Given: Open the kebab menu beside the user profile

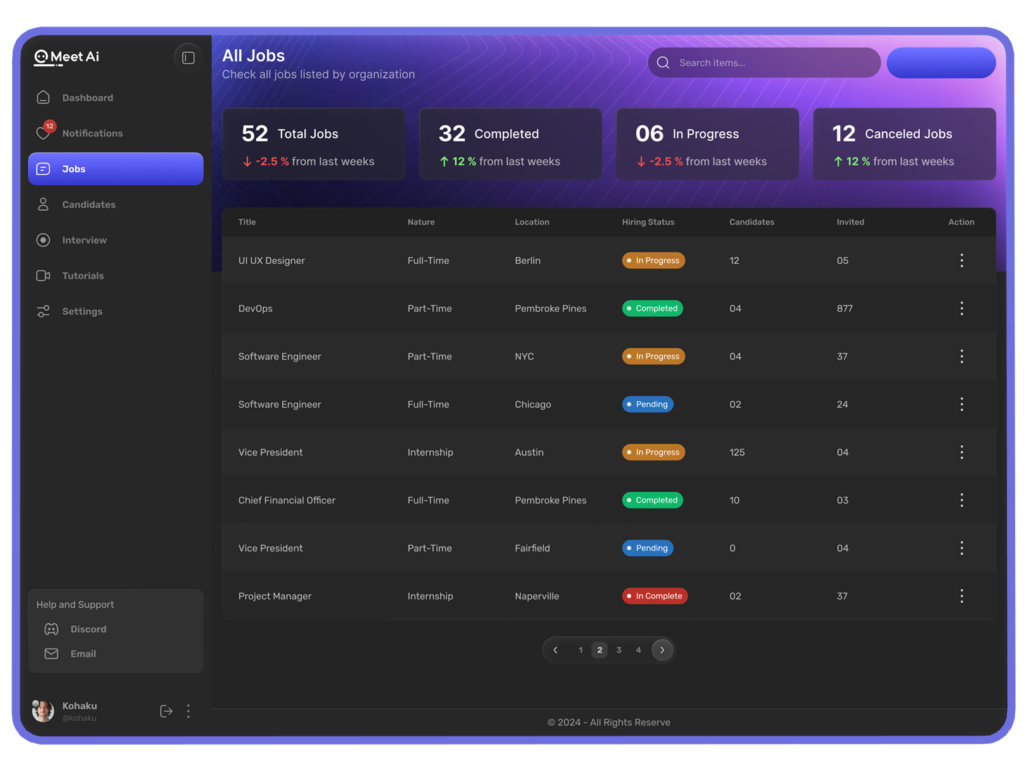Looking at the screenshot, I should [188, 710].
